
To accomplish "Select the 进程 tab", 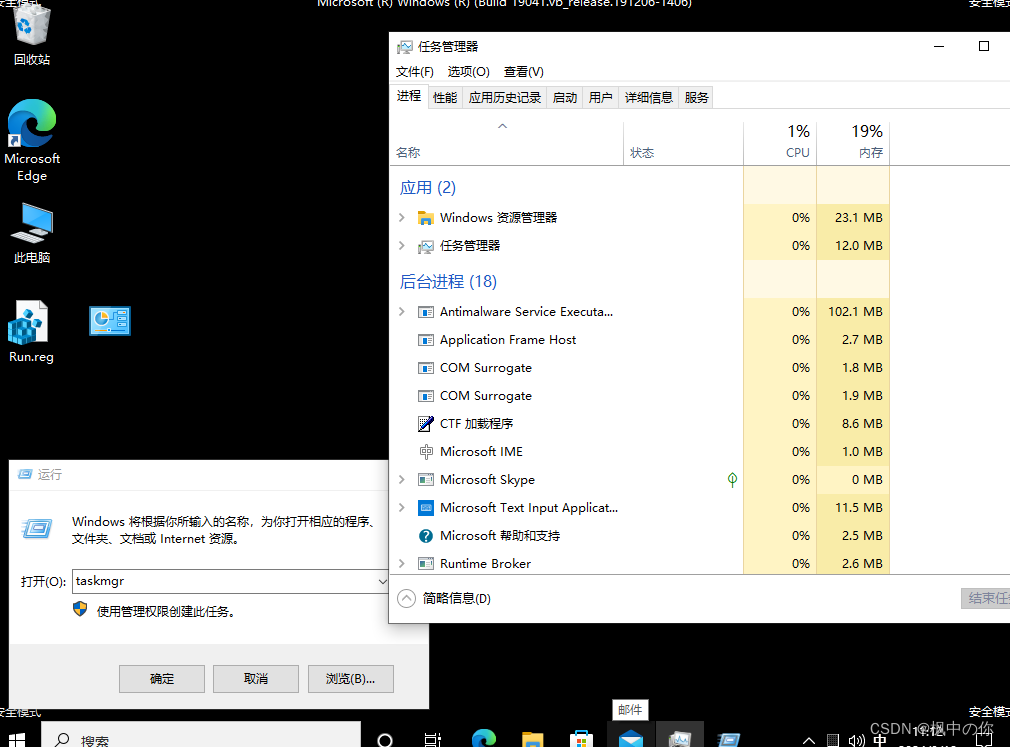I will (409, 97).
